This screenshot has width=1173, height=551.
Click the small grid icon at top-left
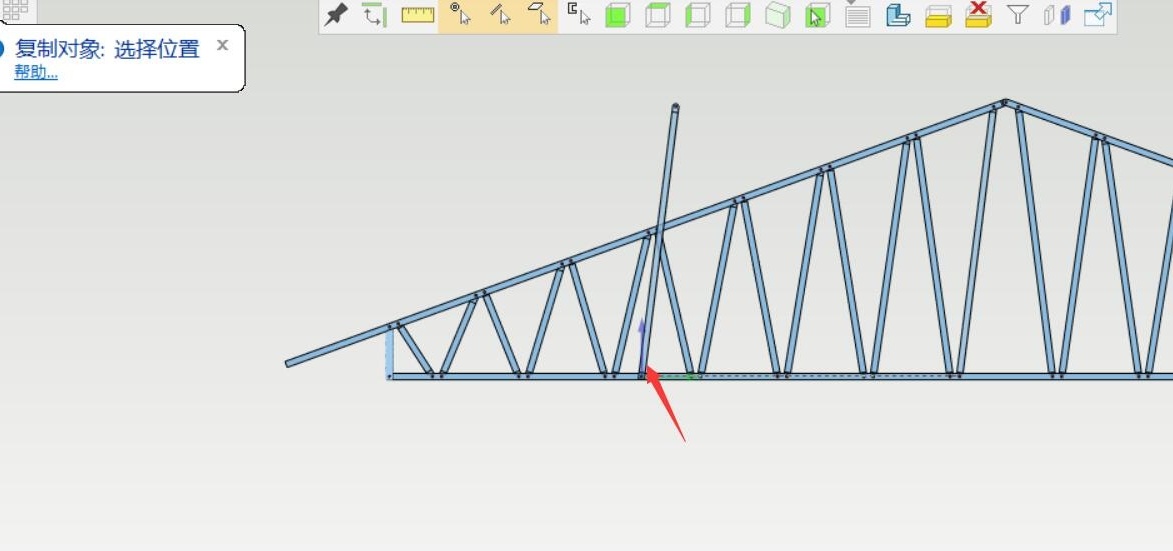point(16,10)
